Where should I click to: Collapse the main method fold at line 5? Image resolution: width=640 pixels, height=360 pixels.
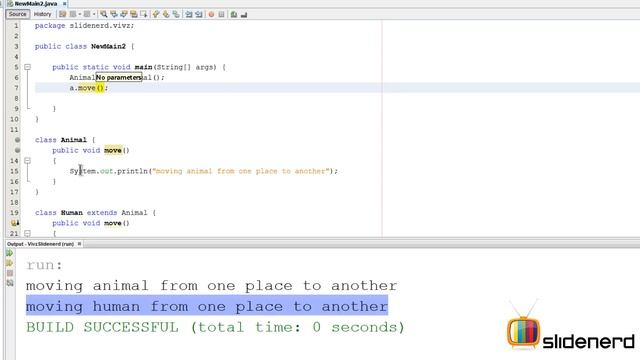point(27,67)
